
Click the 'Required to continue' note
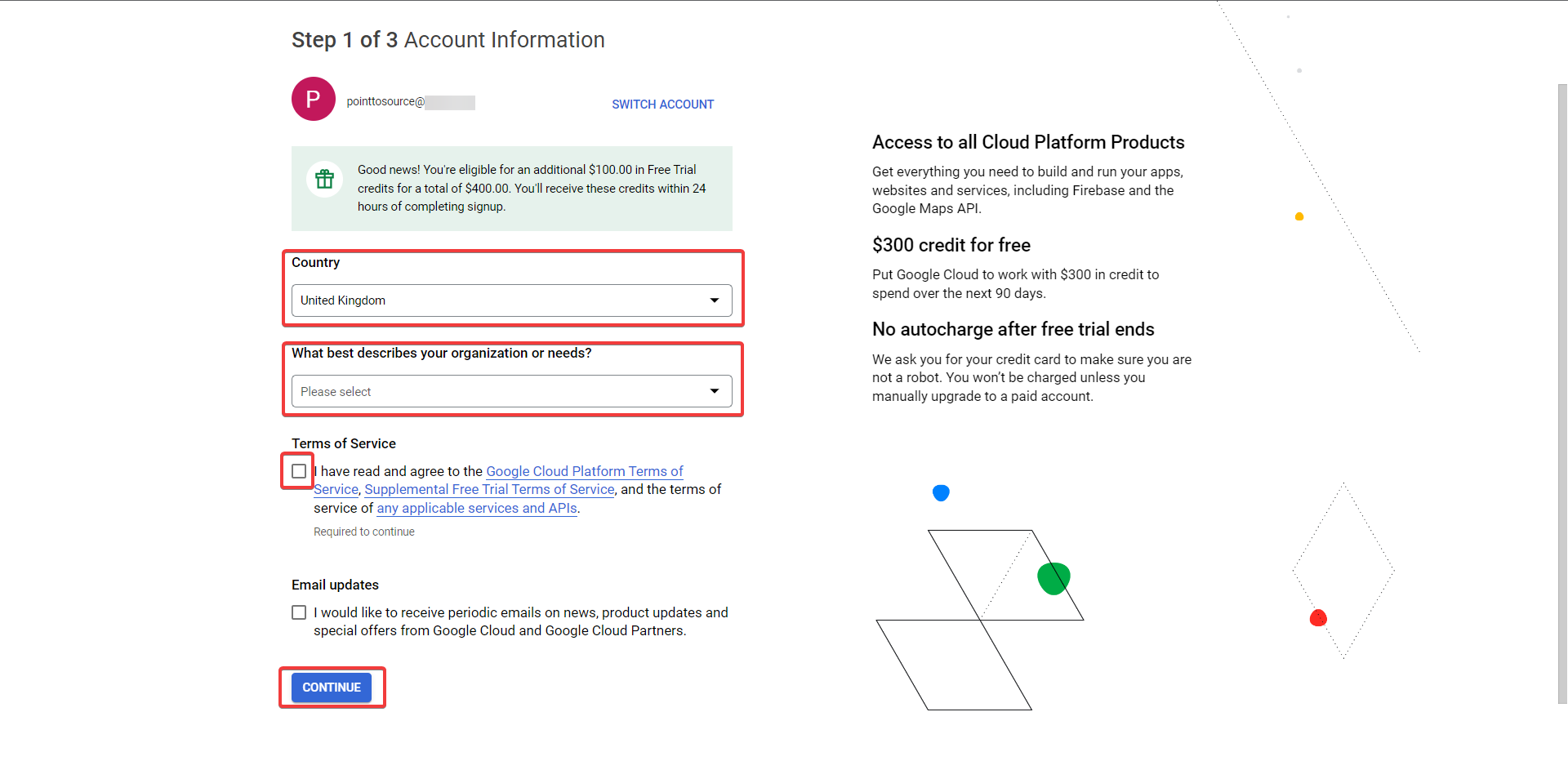[x=364, y=532]
